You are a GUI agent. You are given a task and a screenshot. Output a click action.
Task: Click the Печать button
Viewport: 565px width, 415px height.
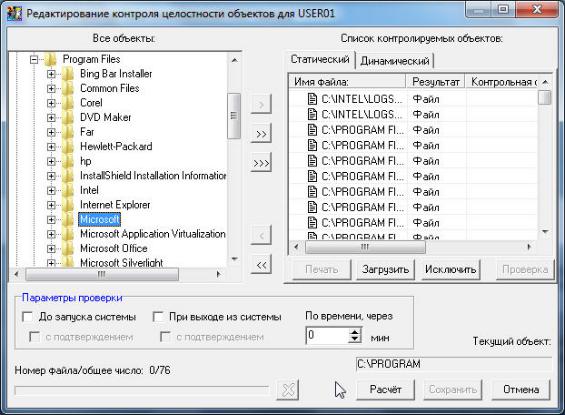tap(321, 269)
